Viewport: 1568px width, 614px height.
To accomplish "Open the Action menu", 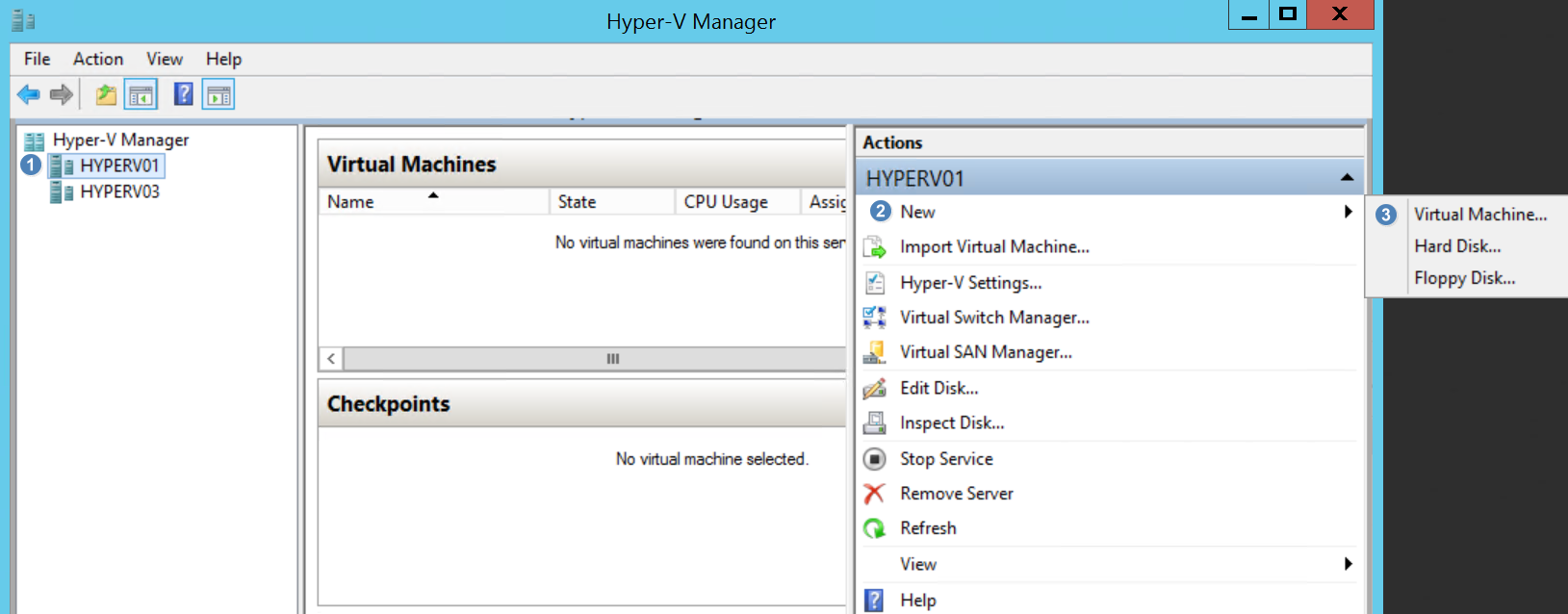I will [x=98, y=59].
